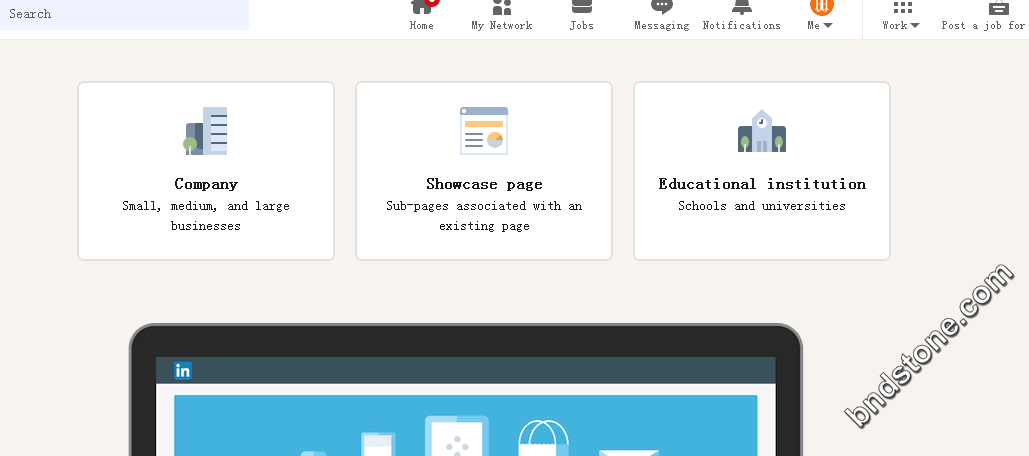Choose the Showcase page heading
1029x456 pixels.
[484, 184]
